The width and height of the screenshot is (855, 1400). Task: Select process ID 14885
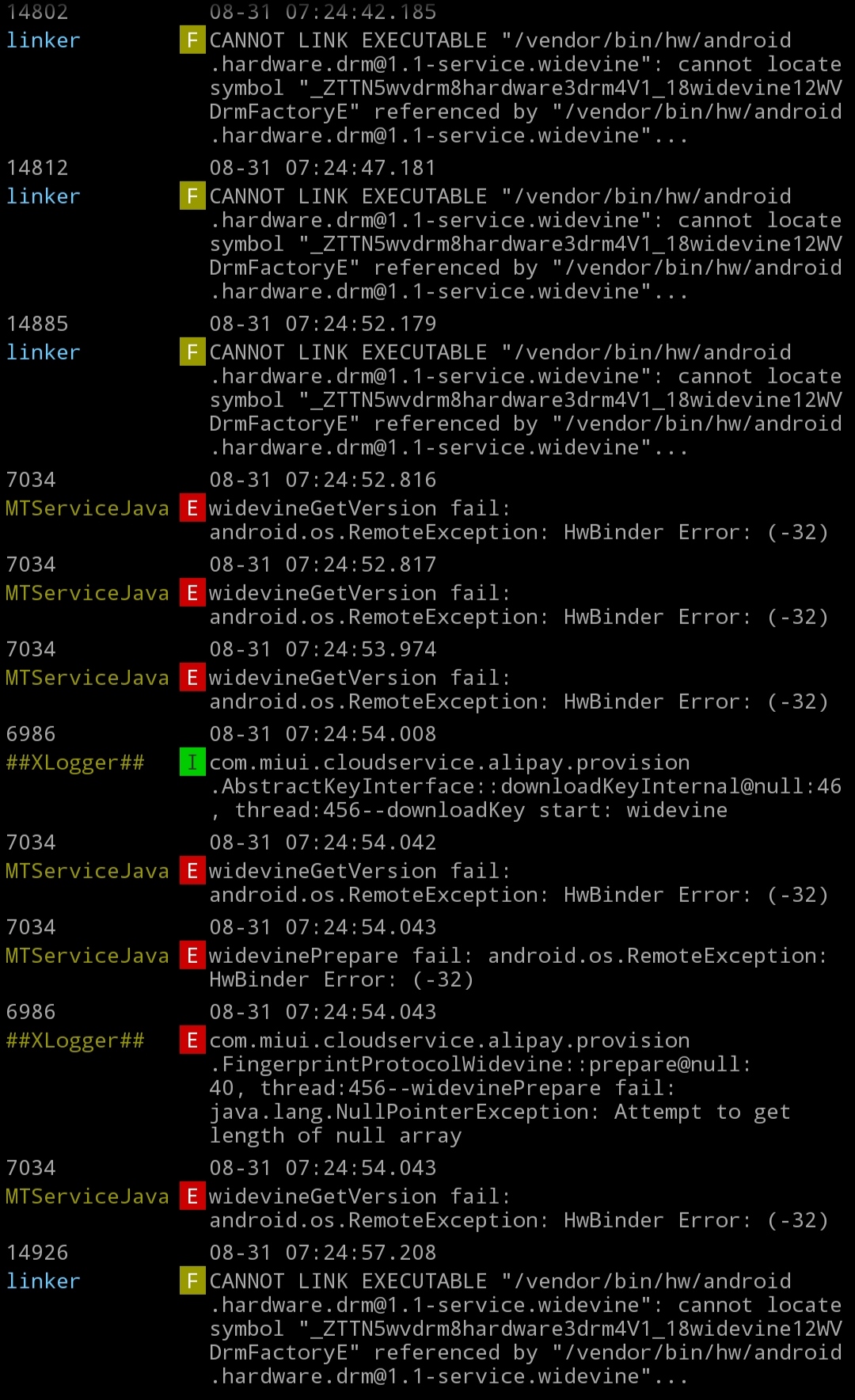[x=37, y=323]
